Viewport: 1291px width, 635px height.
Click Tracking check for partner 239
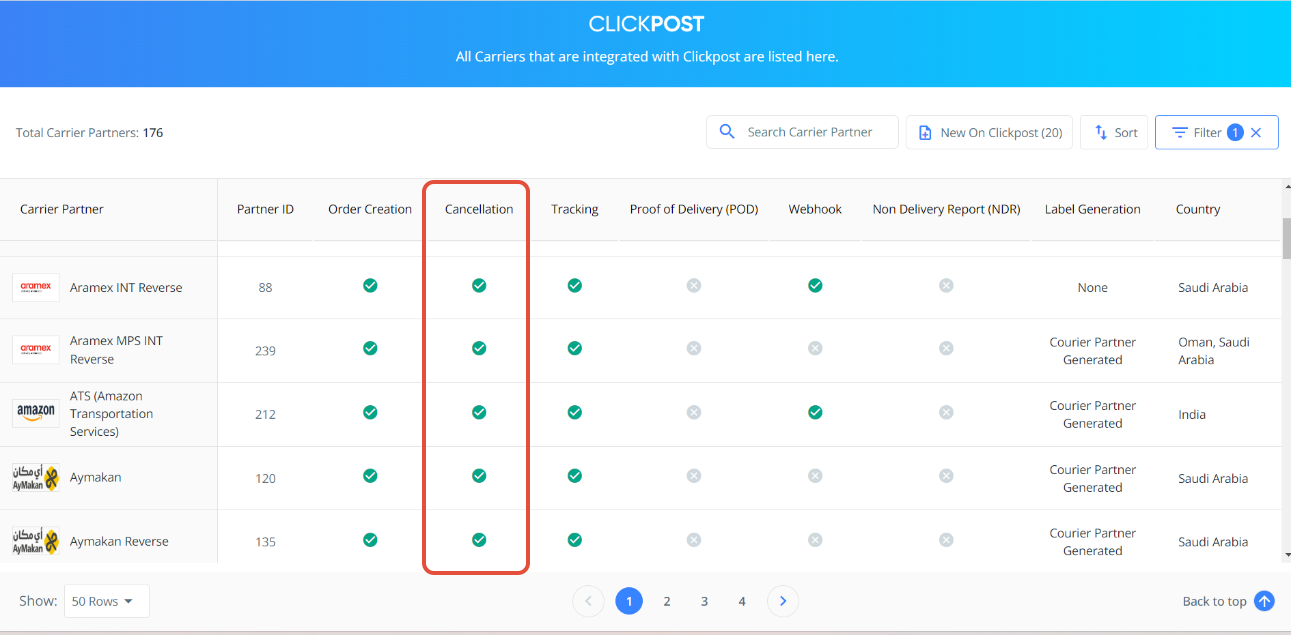[574, 348]
